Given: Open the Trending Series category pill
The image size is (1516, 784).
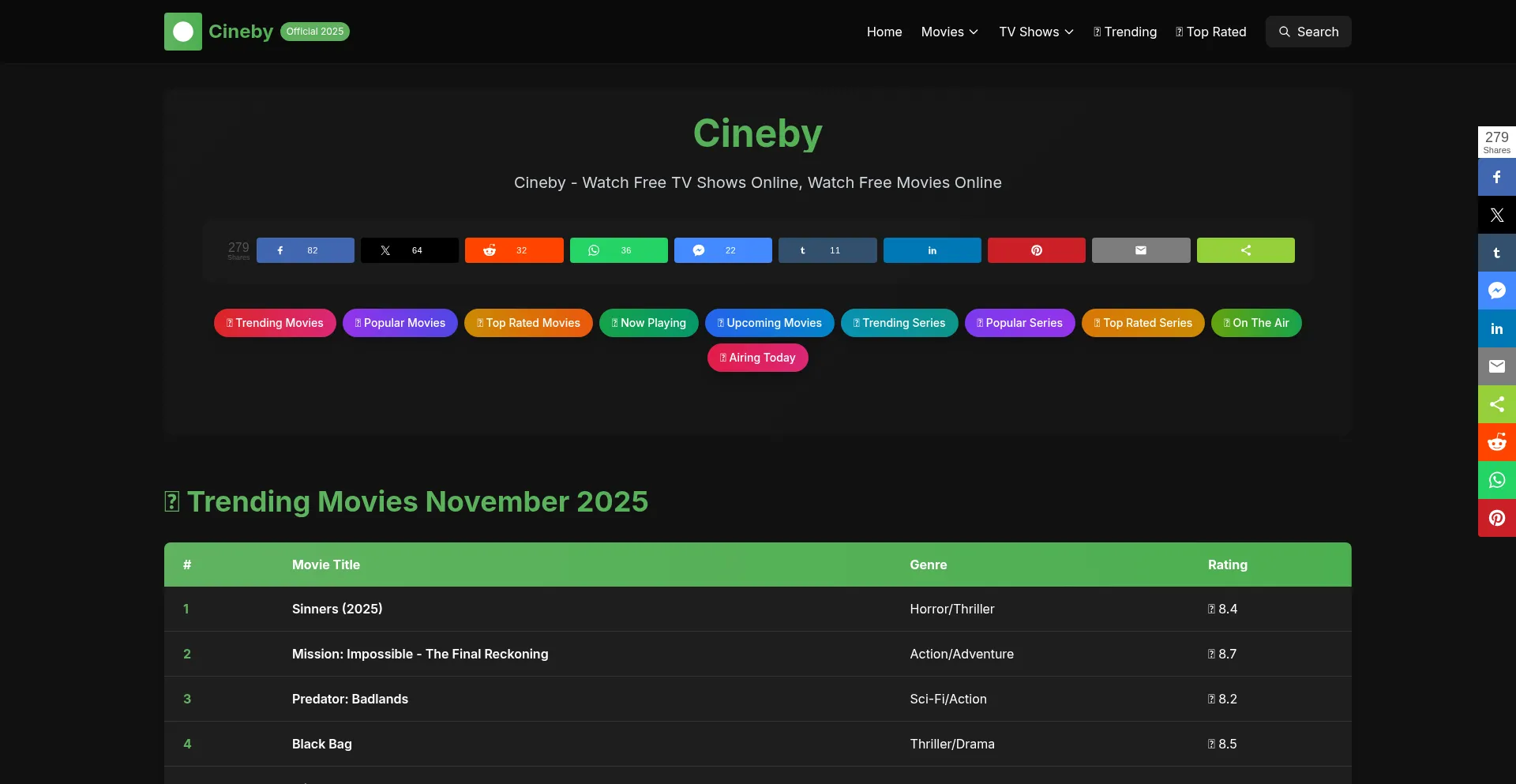Looking at the screenshot, I should (899, 323).
